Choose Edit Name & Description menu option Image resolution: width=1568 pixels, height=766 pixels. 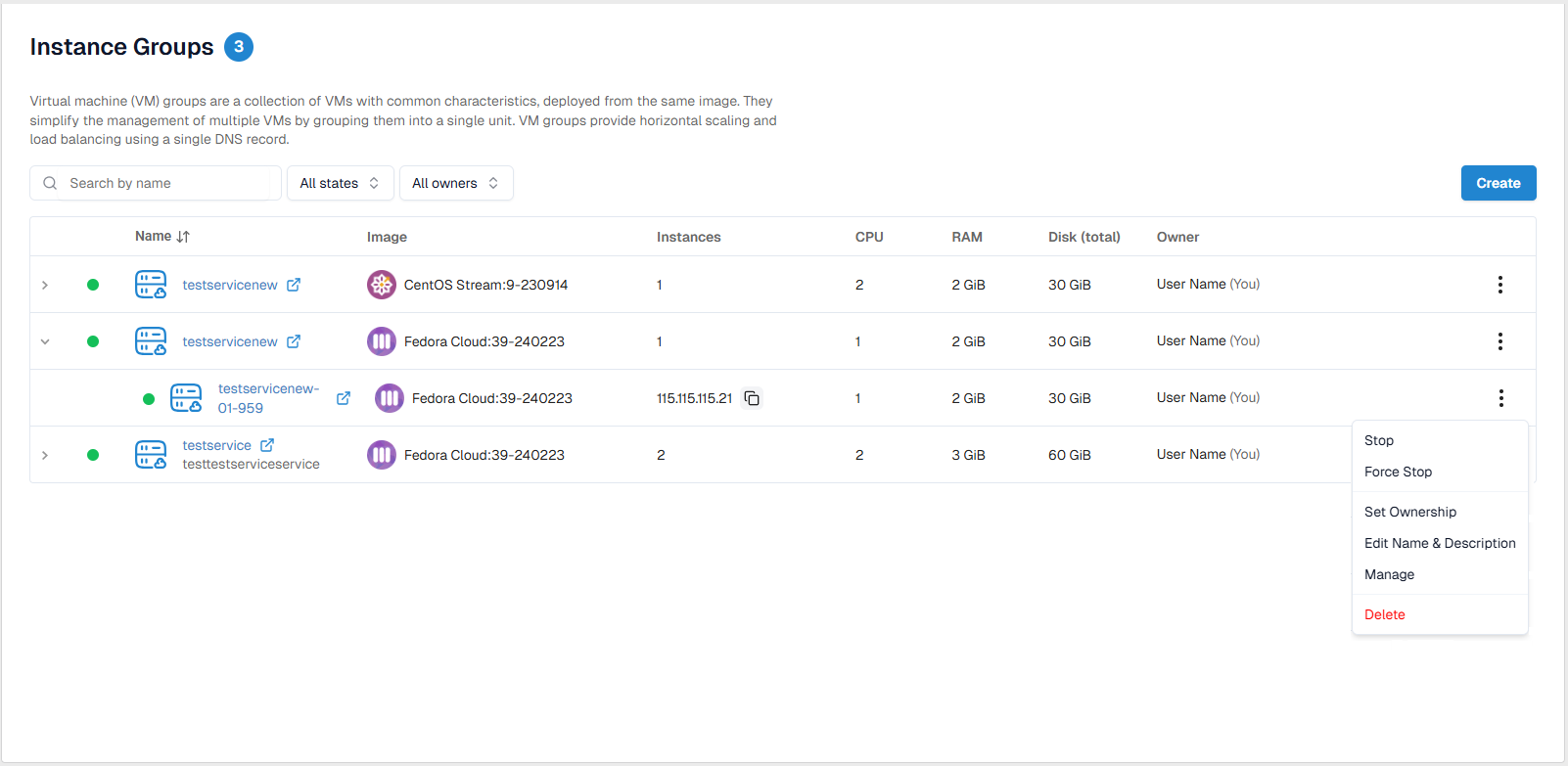[1439, 543]
